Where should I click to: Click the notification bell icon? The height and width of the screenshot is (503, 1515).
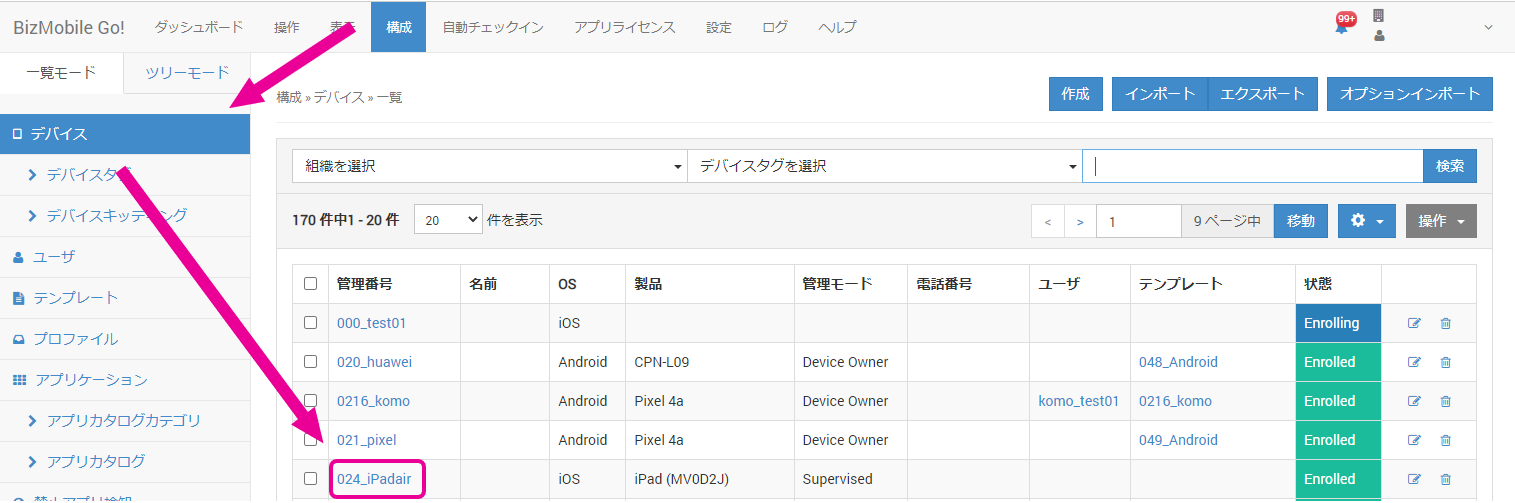point(1342,25)
